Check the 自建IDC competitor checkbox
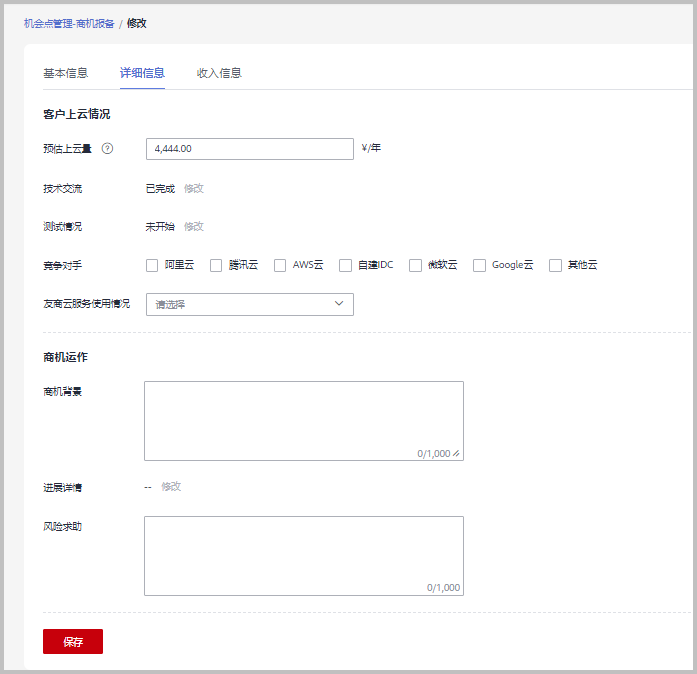The width and height of the screenshot is (697, 674). (x=345, y=265)
